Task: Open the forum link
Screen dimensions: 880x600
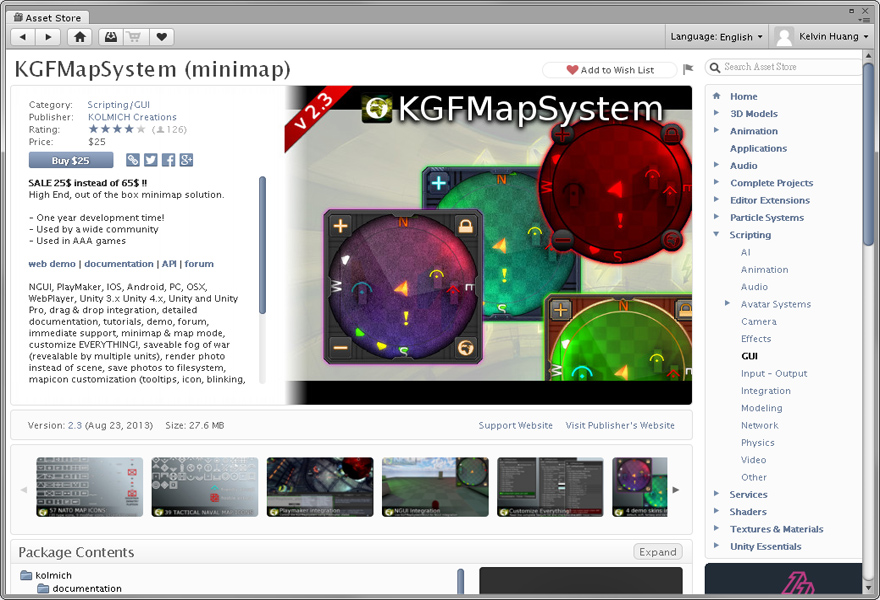Action: click(x=199, y=264)
